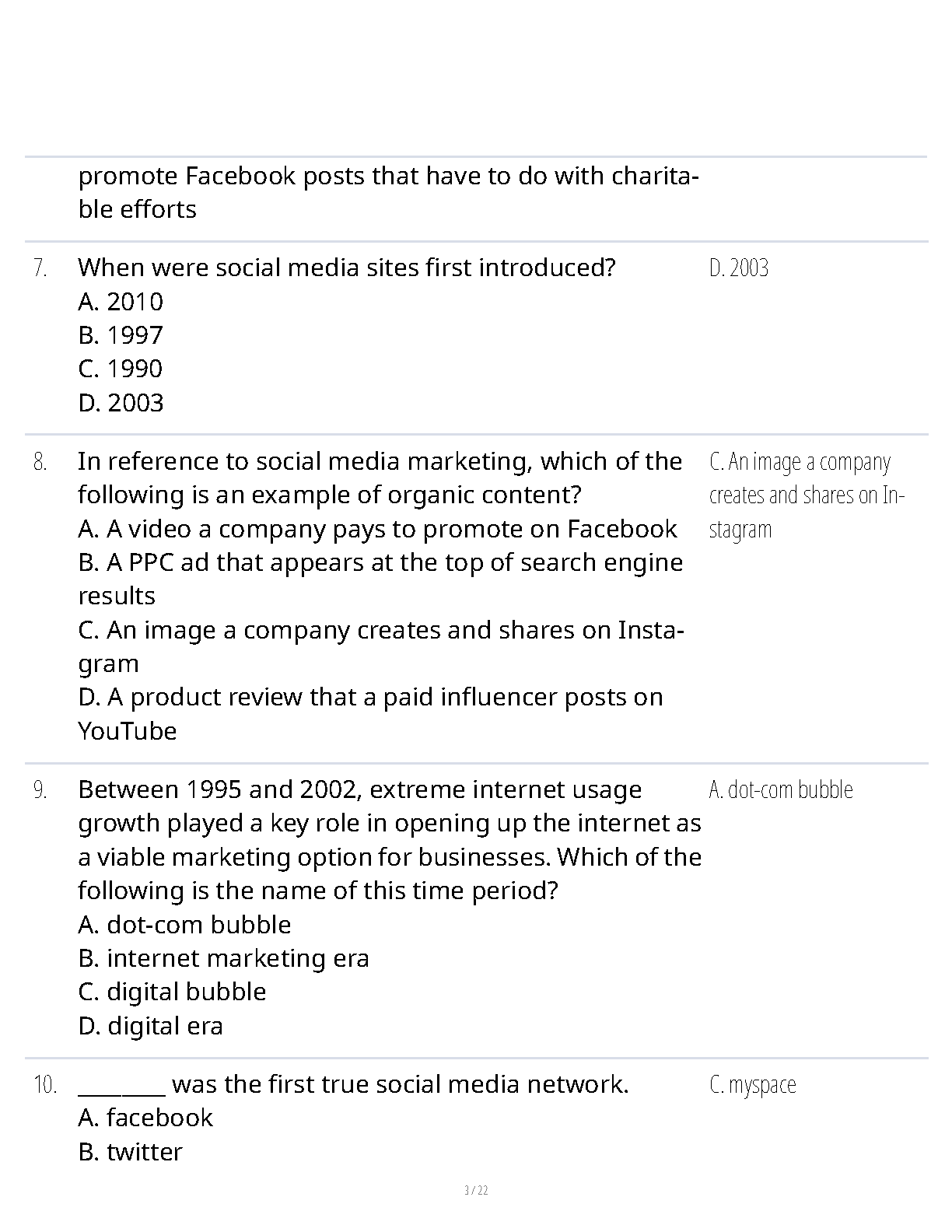This screenshot has height=1232, width=952.
Task: Click answer option 'A. 2010'
Action: tap(121, 302)
